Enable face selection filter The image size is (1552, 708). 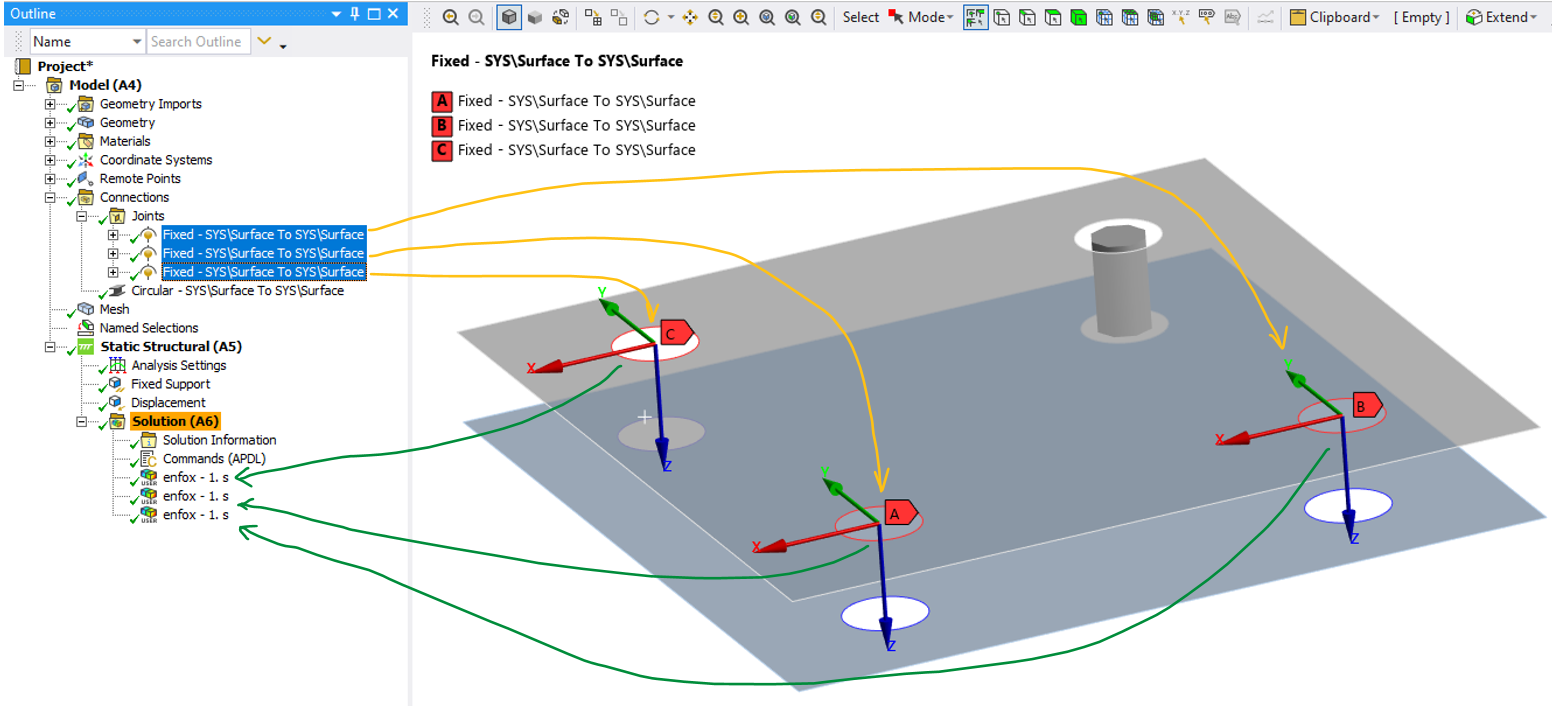coord(1053,17)
